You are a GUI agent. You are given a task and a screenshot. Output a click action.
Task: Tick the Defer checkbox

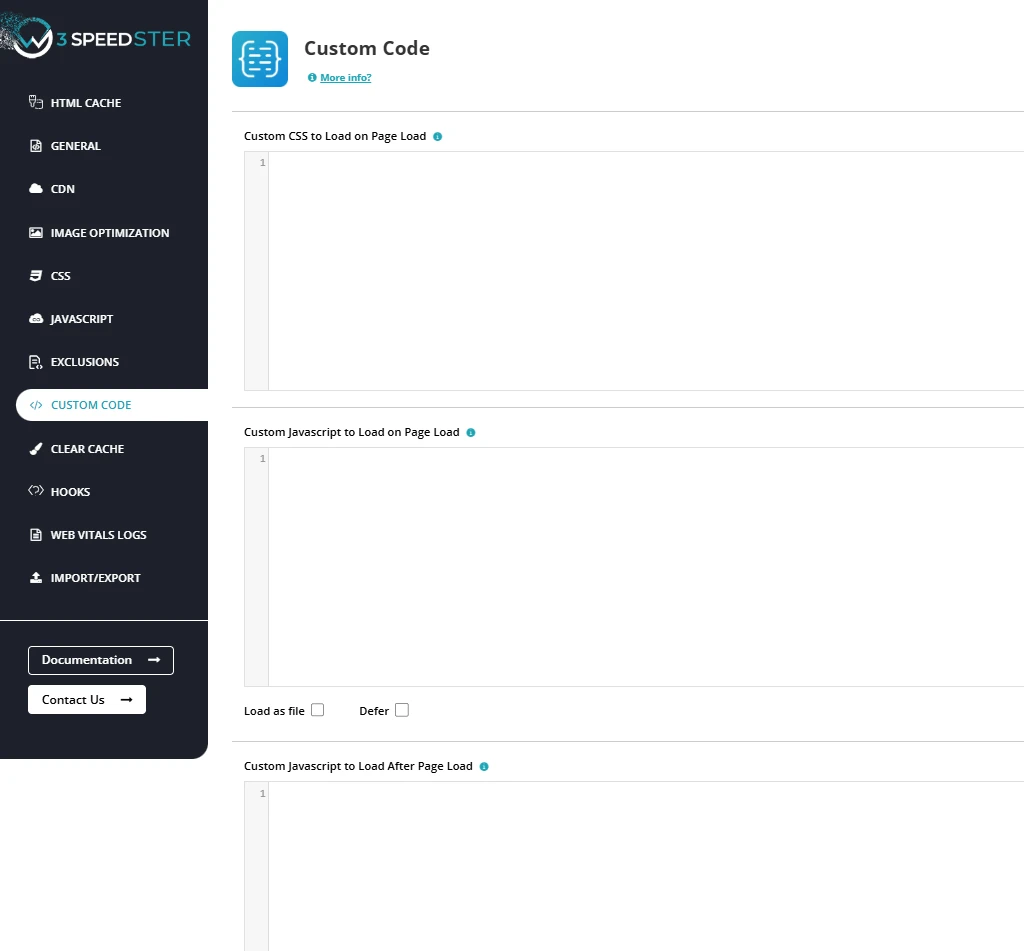(x=402, y=710)
